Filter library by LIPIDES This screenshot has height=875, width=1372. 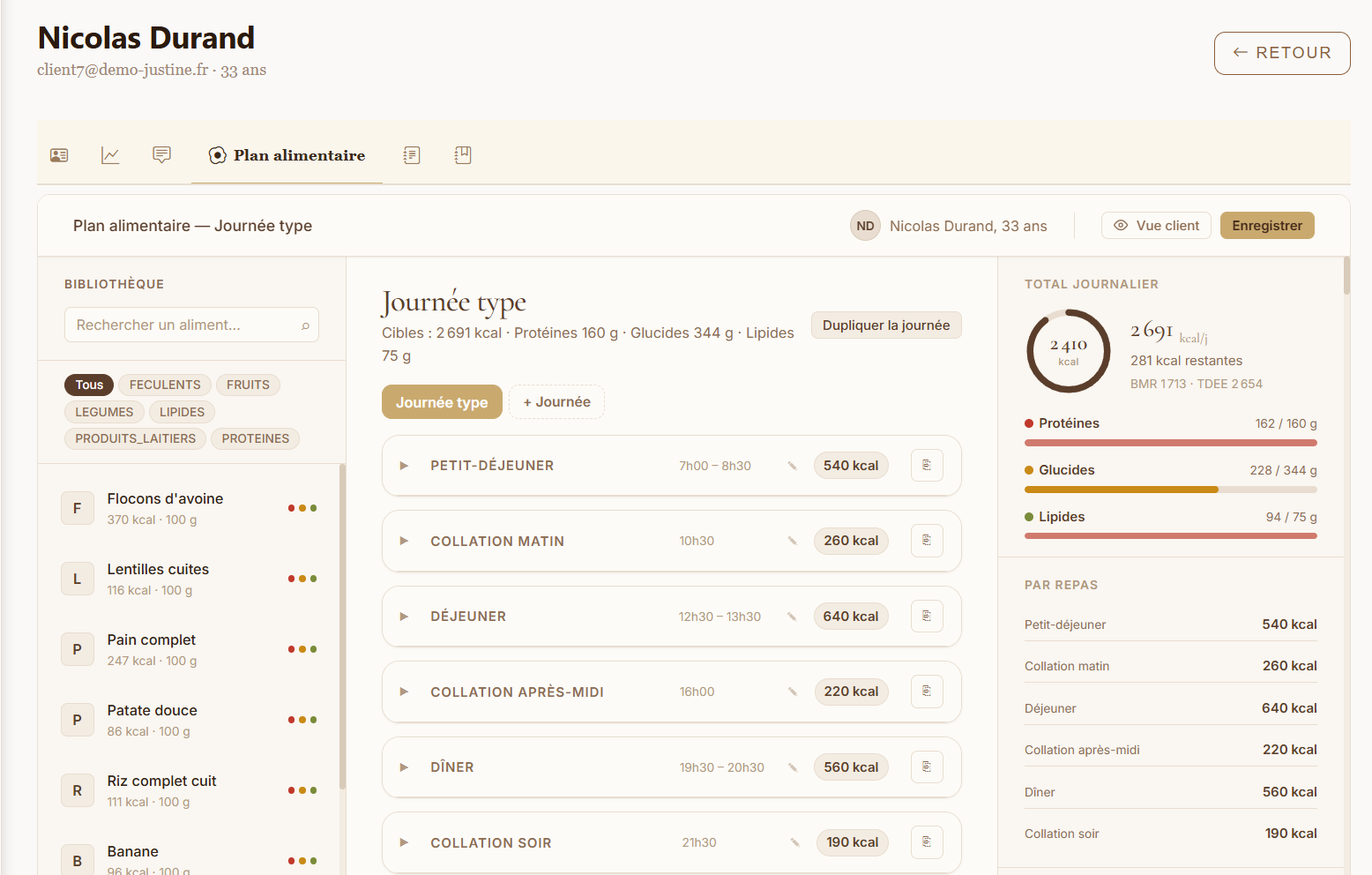pyautogui.click(x=182, y=412)
